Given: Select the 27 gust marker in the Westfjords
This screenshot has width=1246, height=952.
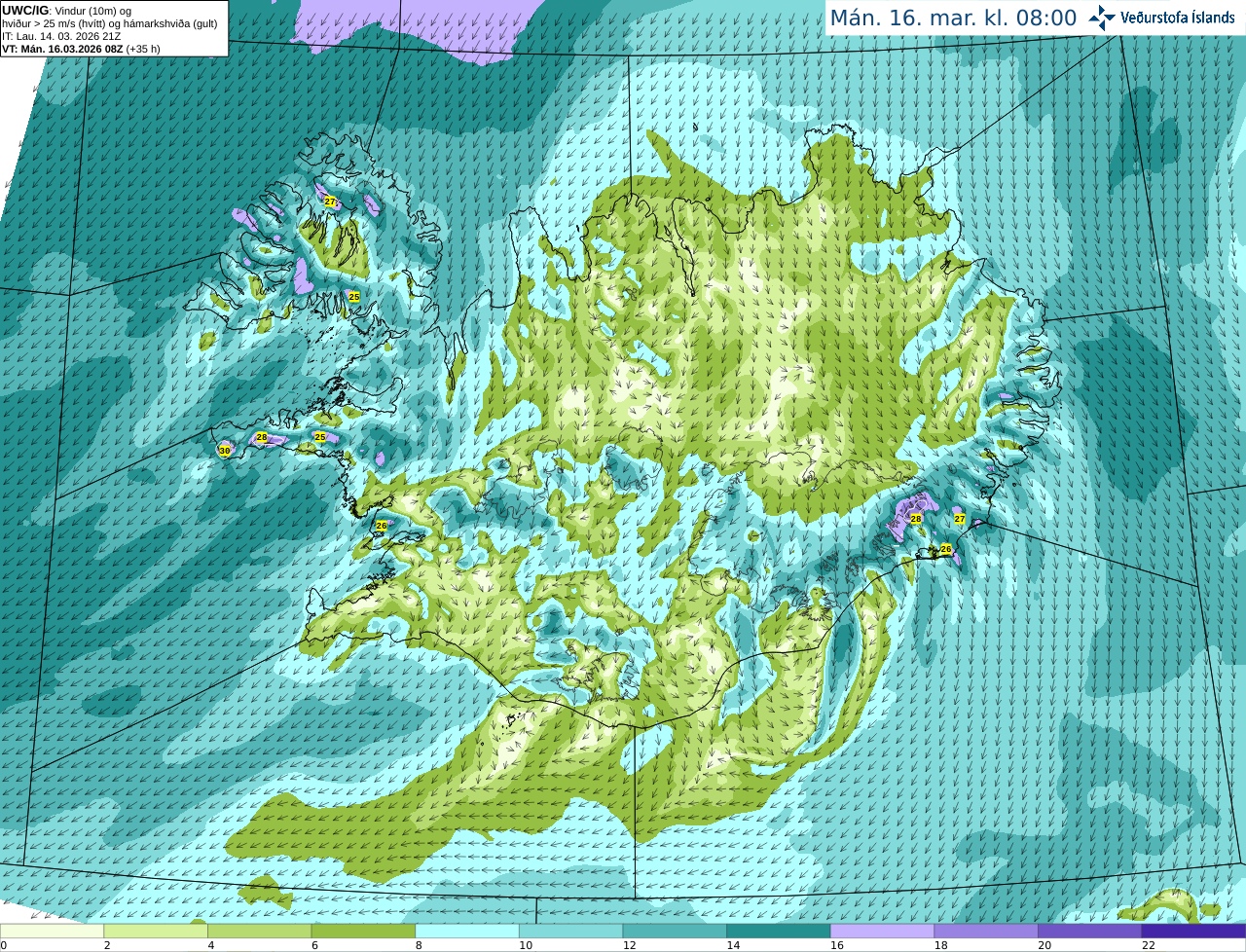Looking at the screenshot, I should (x=330, y=201).
